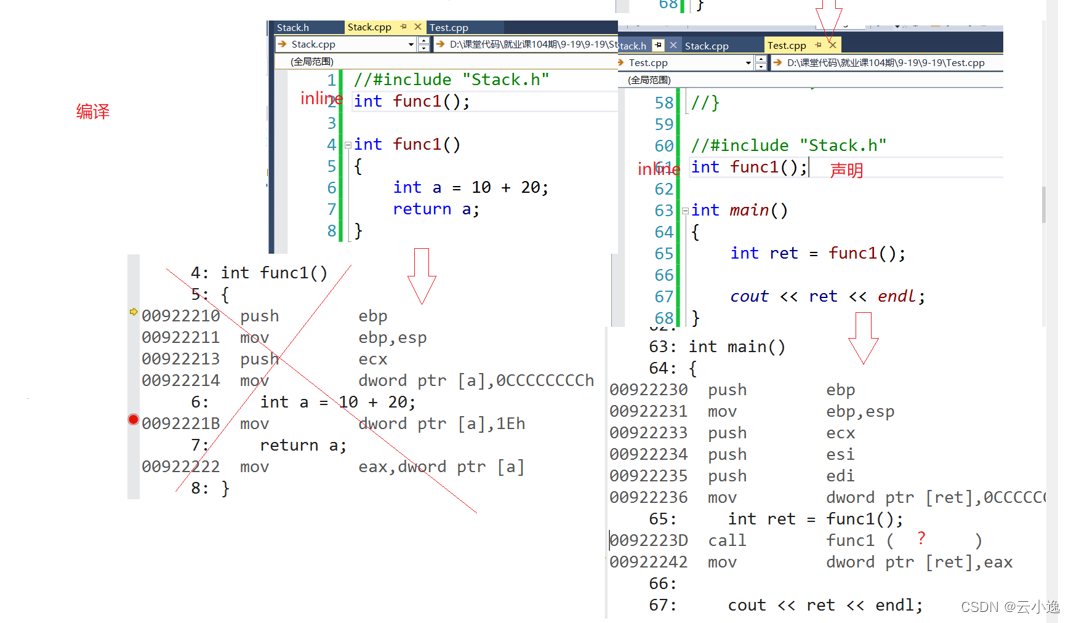Close the Stack.h tab in right editor
Viewport: 1076px width, 623px height.
point(673,45)
